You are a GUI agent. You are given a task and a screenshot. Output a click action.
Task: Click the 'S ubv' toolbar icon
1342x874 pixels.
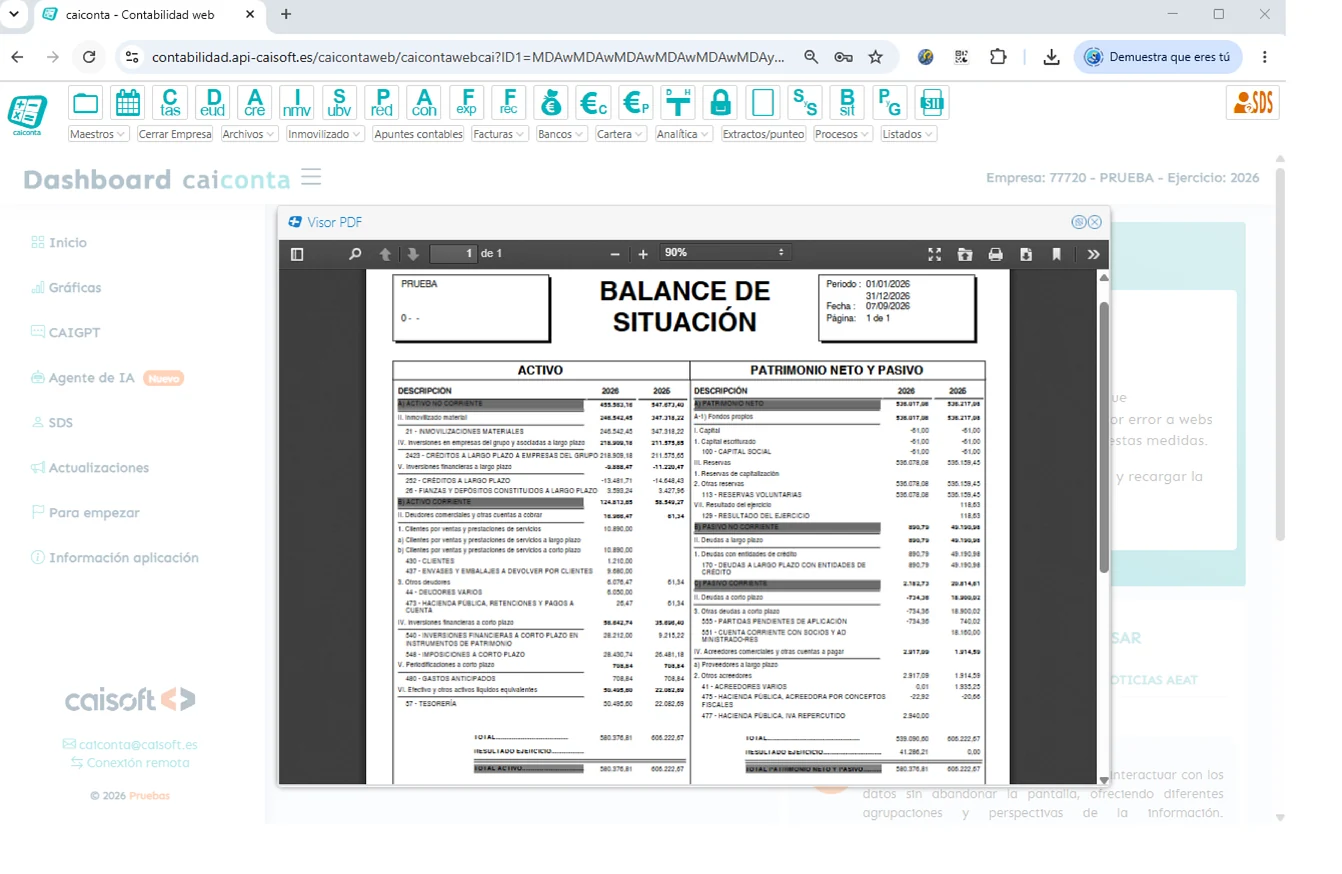[x=339, y=102]
